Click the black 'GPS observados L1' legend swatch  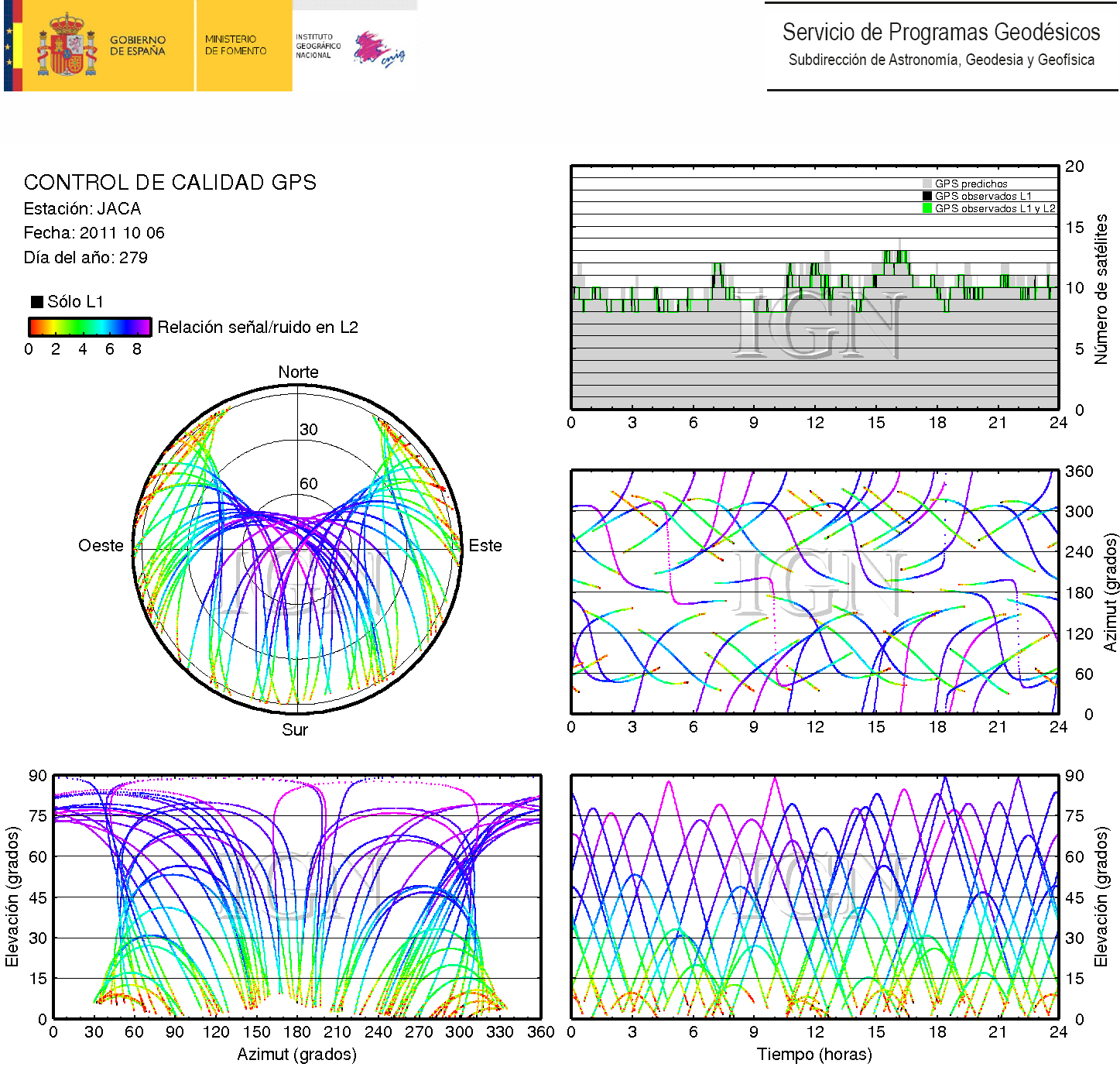point(927,196)
